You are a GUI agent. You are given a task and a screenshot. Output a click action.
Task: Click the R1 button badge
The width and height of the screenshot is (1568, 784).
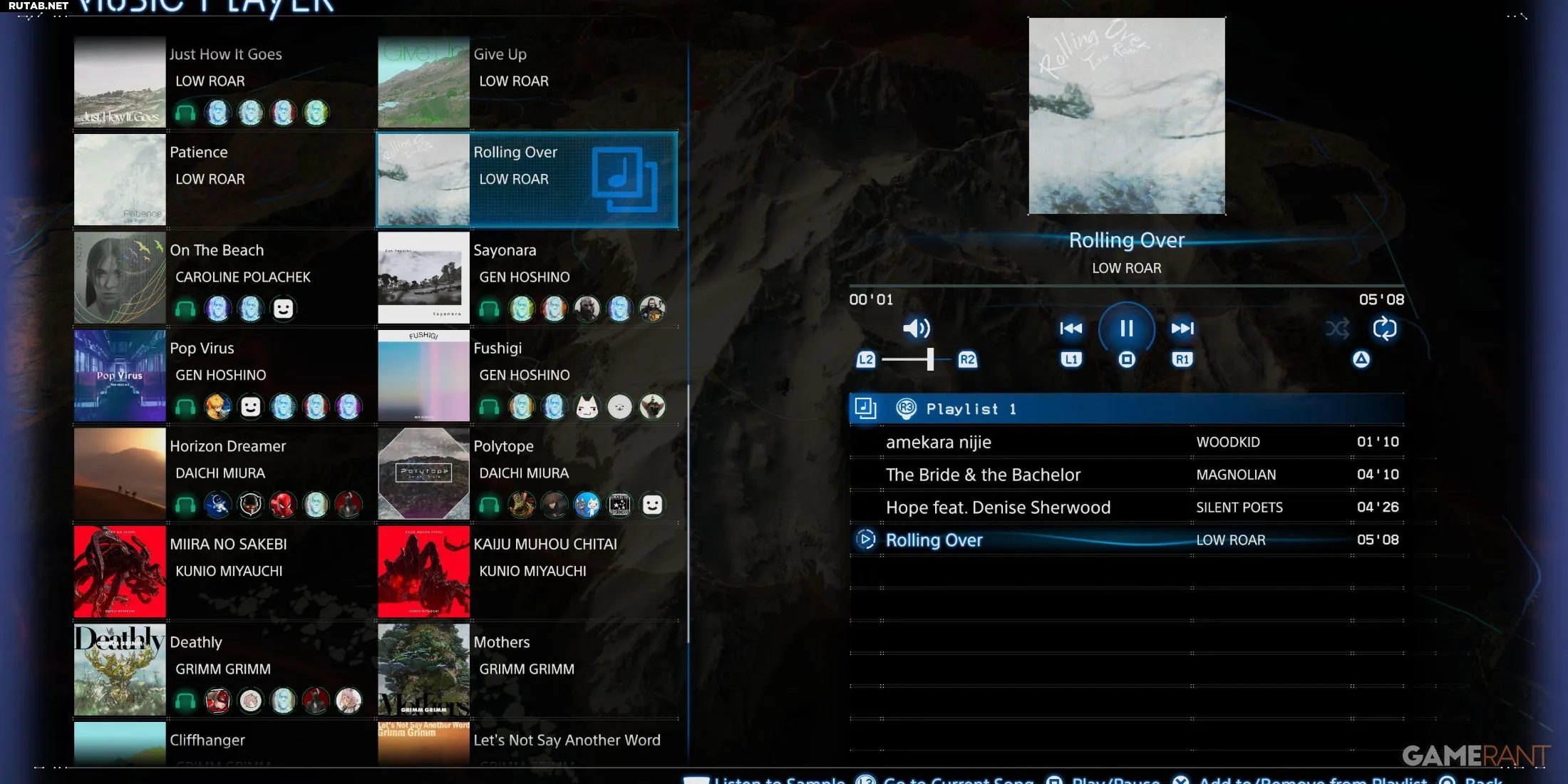pyautogui.click(x=1182, y=359)
